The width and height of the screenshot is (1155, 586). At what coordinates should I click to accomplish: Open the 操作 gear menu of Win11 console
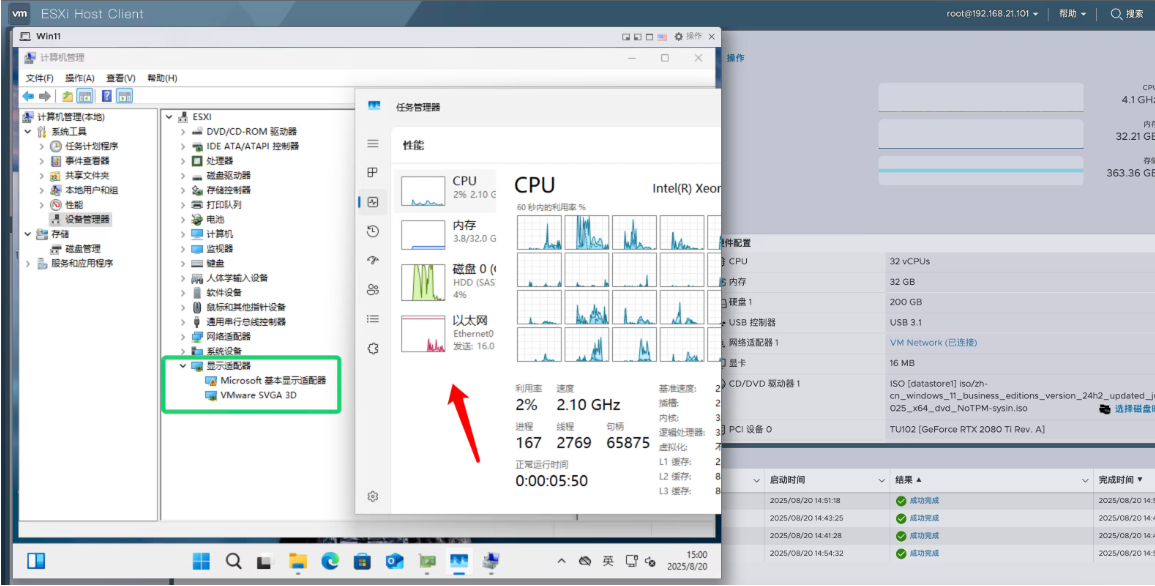(x=689, y=36)
